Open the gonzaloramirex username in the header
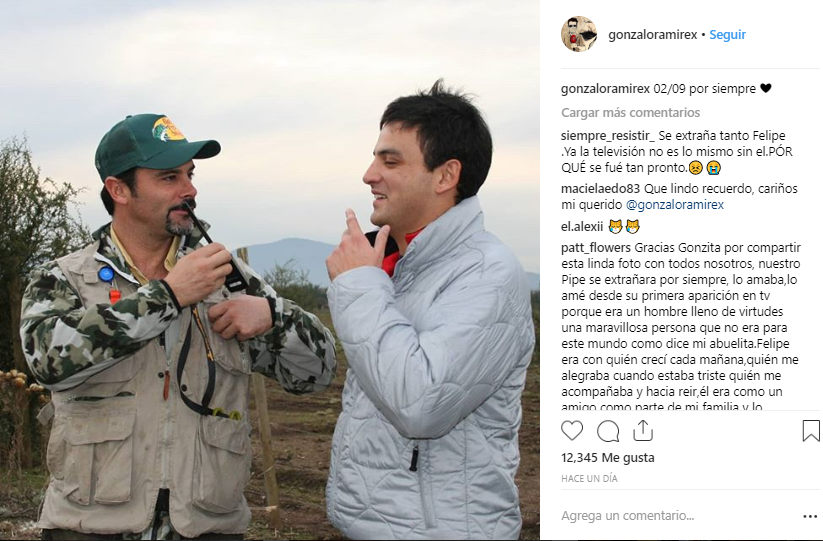The width and height of the screenshot is (823, 541). click(654, 34)
